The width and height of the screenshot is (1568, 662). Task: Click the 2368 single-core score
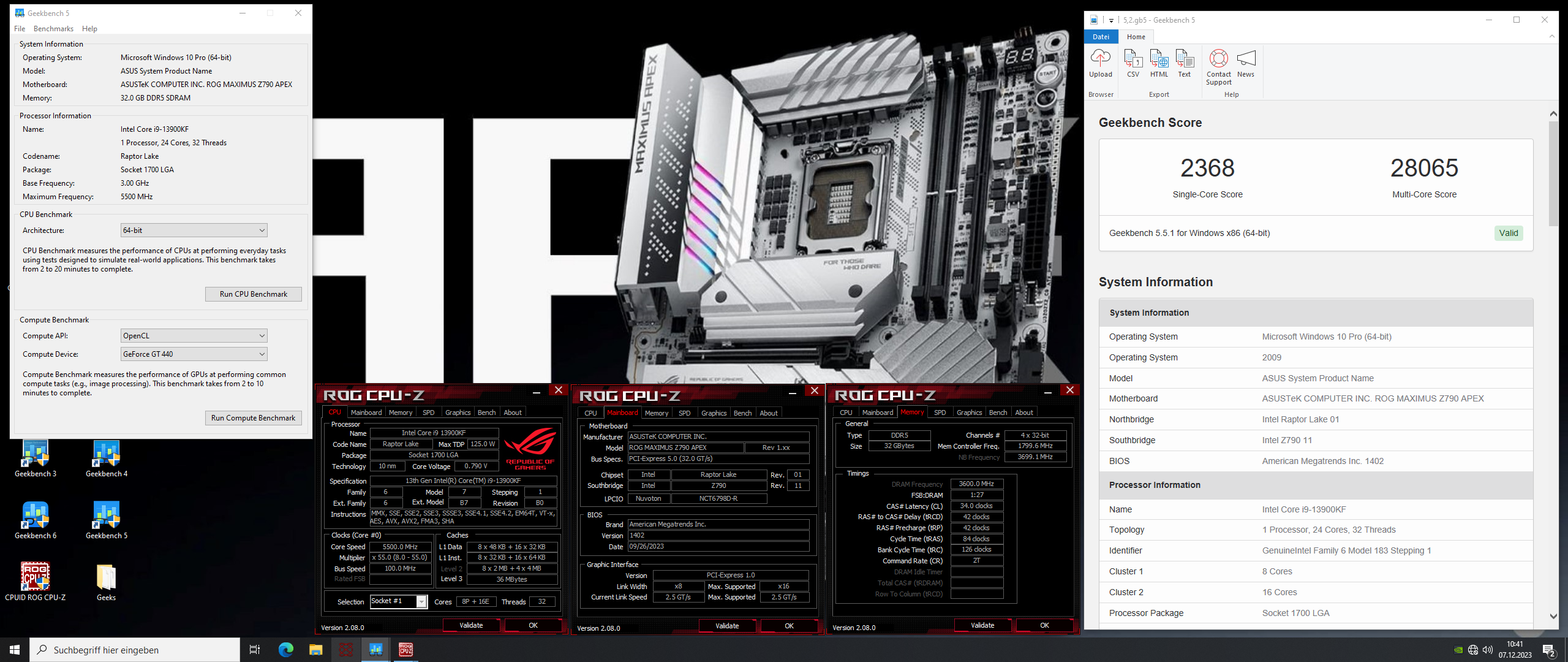[x=1207, y=168]
